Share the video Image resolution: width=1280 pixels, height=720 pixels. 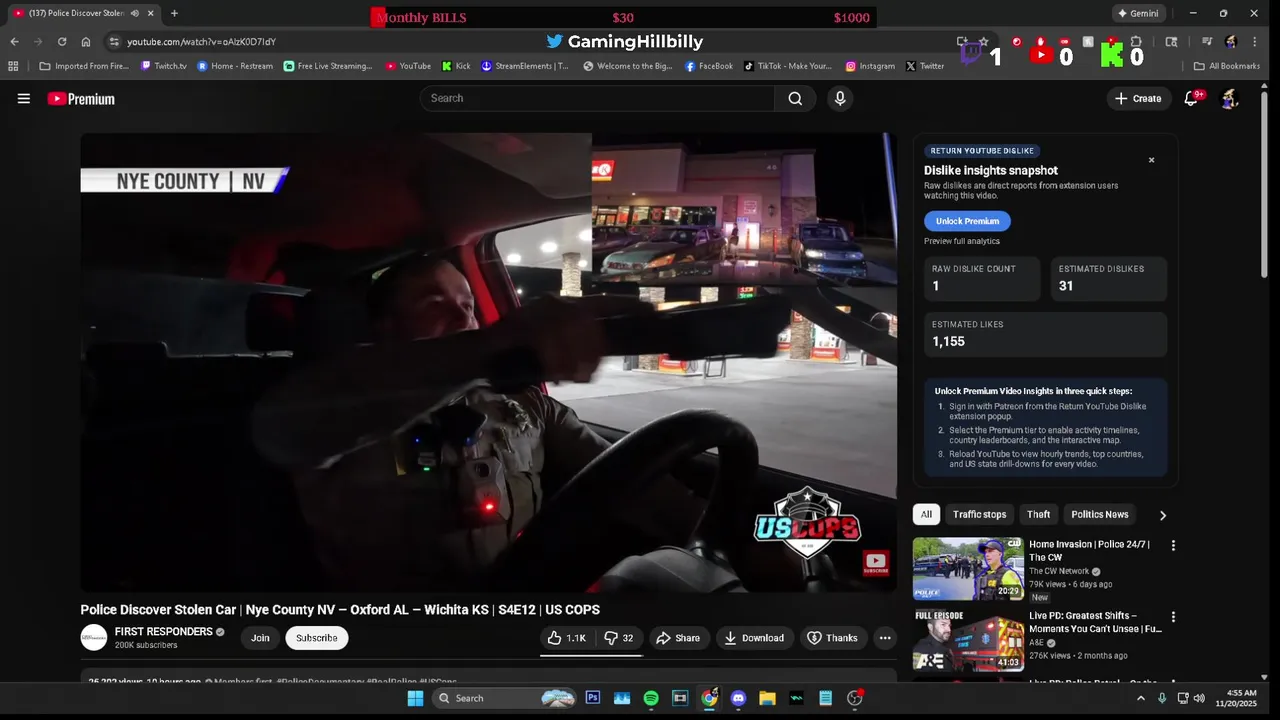(678, 638)
